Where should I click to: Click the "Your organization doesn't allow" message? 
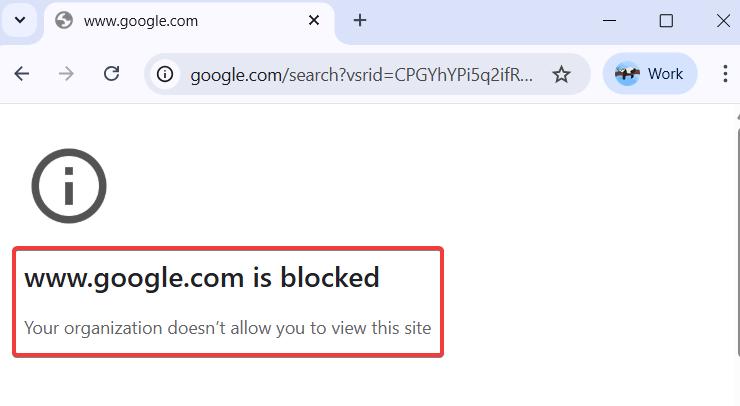pyautogui.click(x=227, y=327)
